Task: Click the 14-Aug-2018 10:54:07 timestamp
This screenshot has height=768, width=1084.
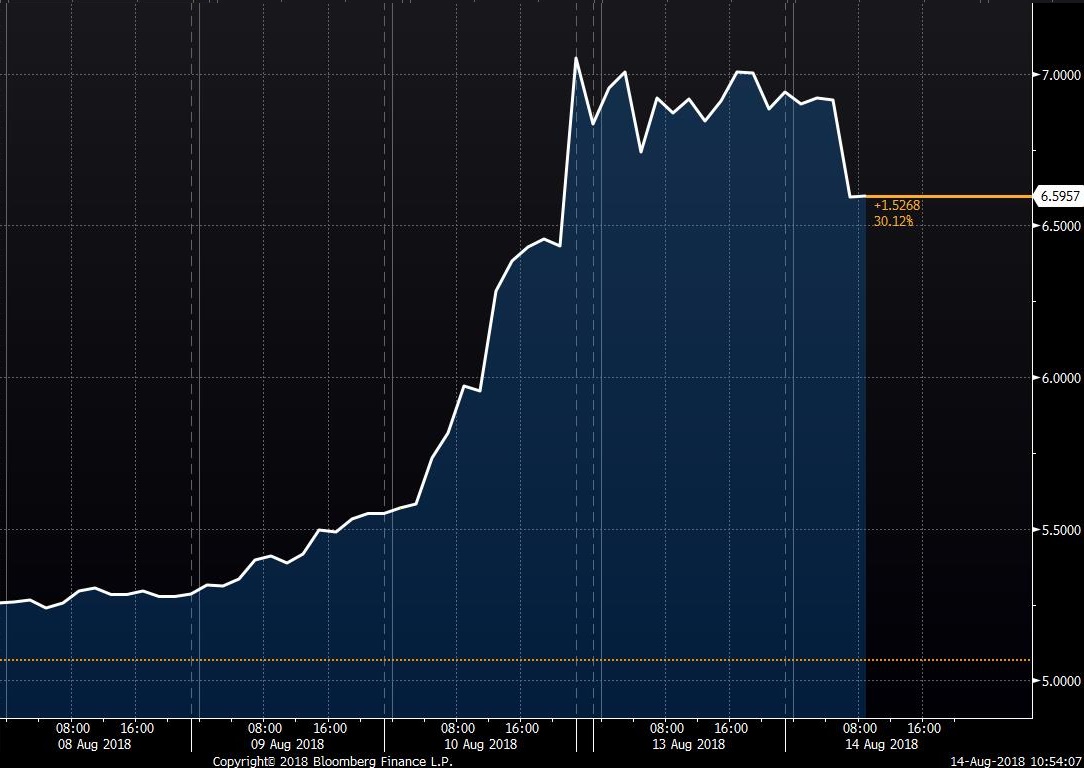Action: (1016, 761)
